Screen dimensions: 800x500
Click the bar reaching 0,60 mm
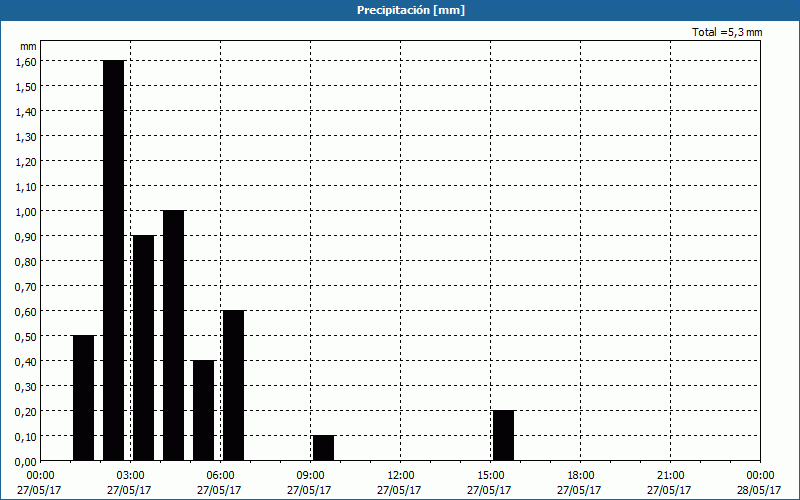click(x=234, y=385)
